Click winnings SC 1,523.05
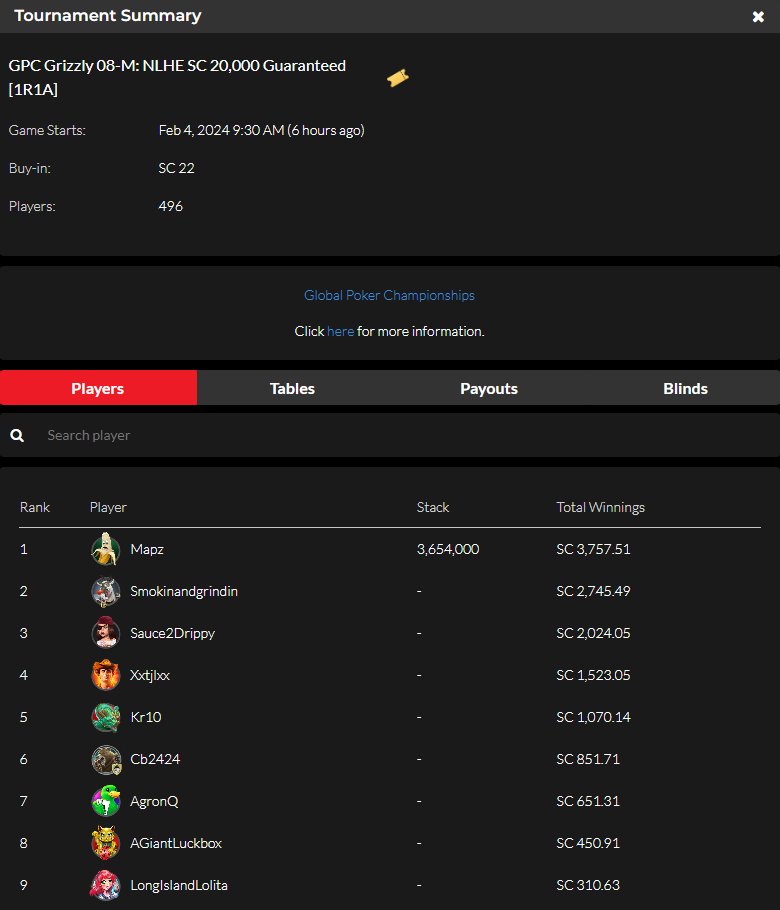The image size is (780, 910). pyautogui.click(x=593, y=675)
